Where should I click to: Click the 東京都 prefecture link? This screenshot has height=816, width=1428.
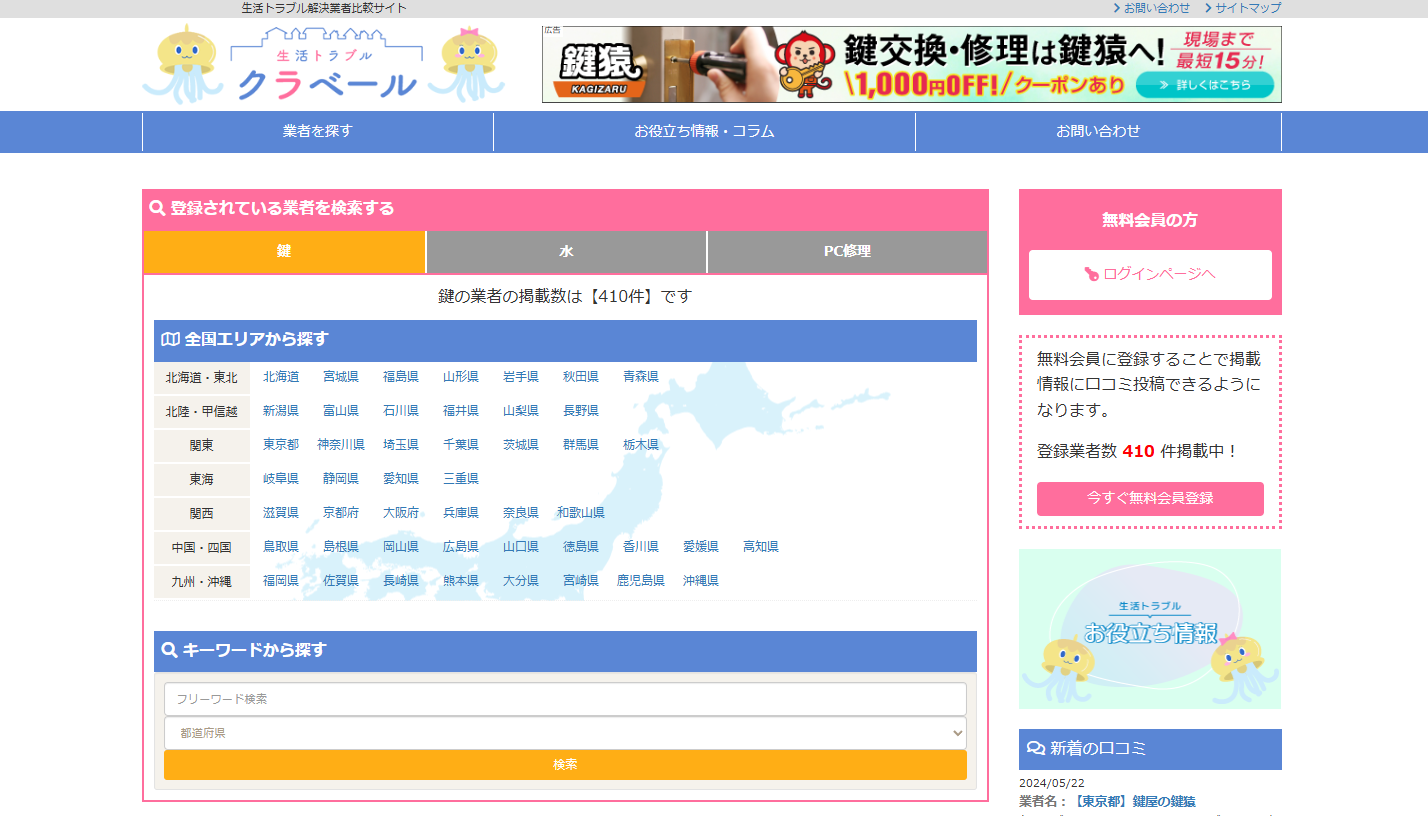click(x=281, y=445)
